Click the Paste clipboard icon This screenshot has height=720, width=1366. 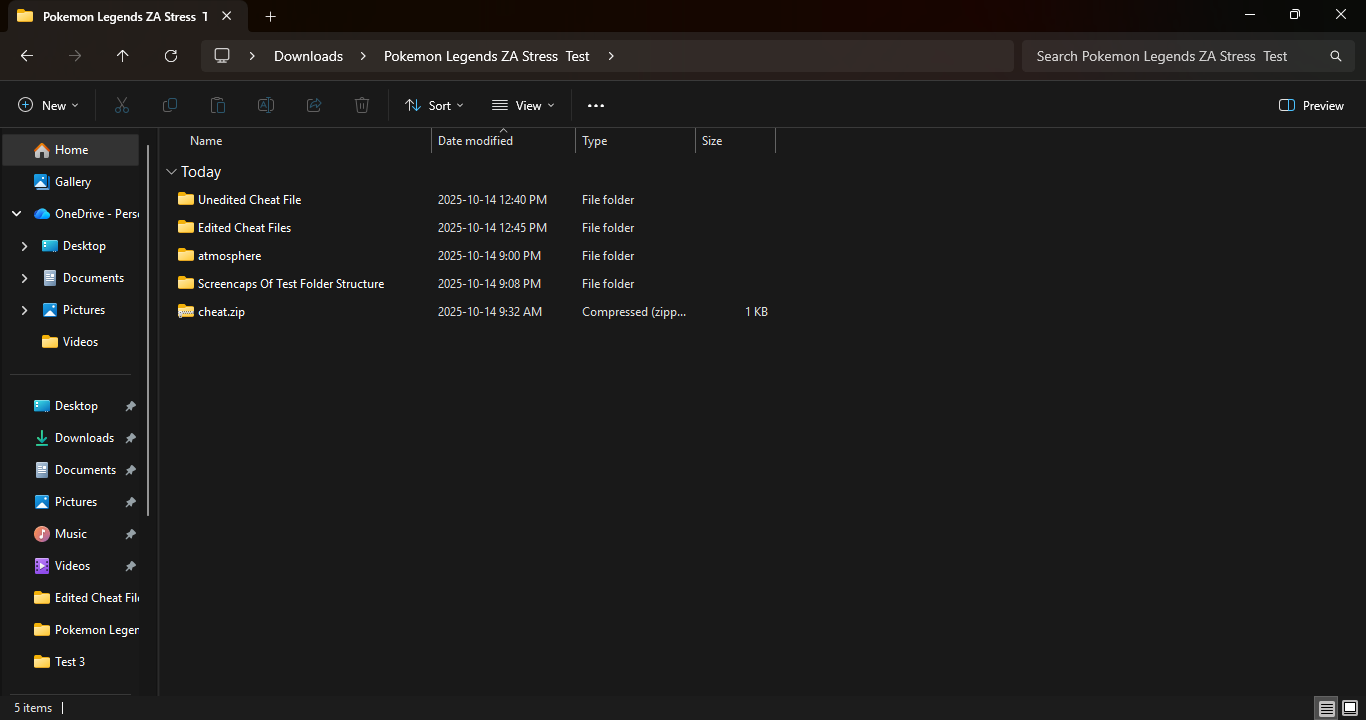[218, 105]
